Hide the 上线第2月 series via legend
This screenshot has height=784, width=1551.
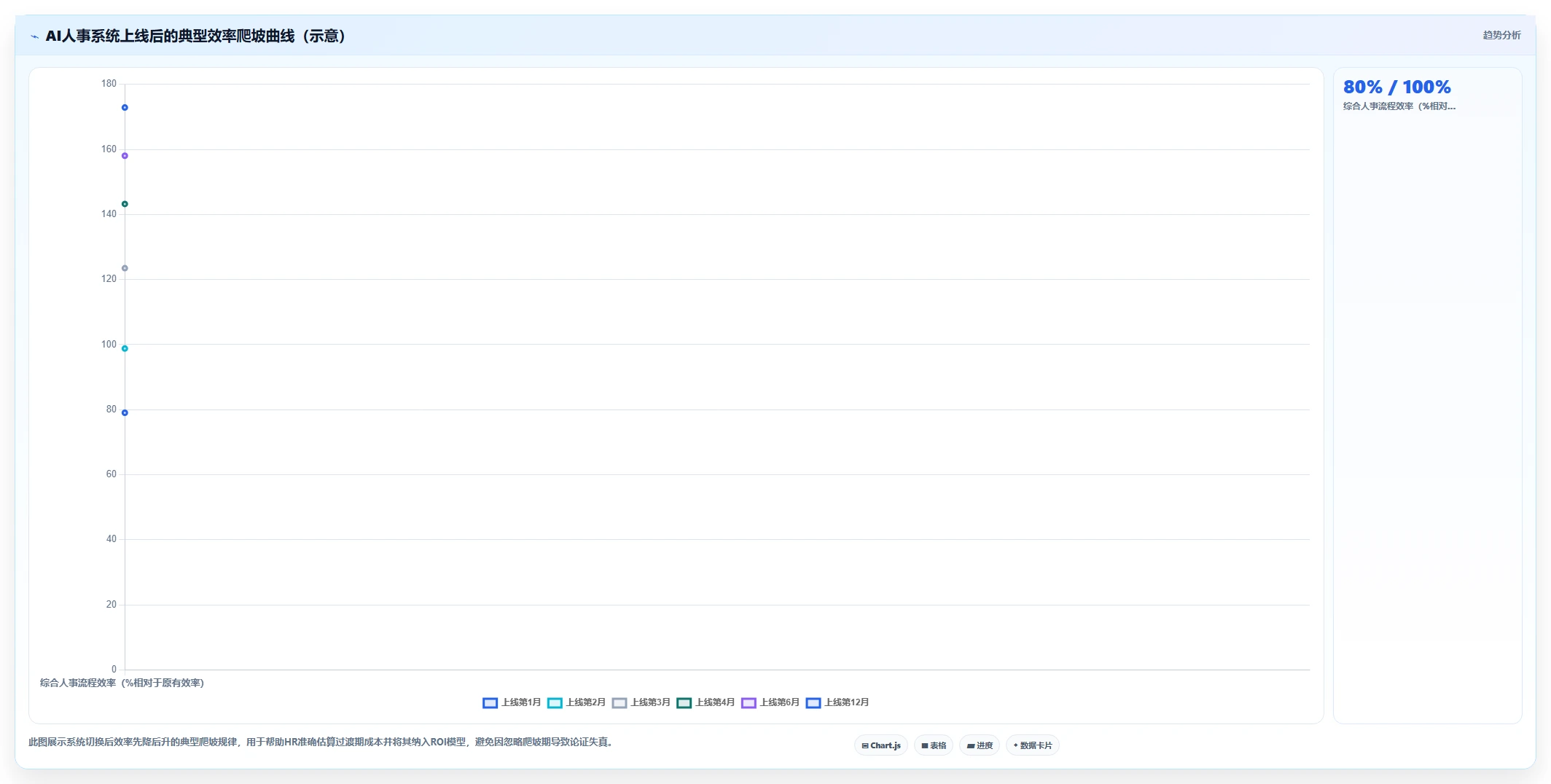577,702
